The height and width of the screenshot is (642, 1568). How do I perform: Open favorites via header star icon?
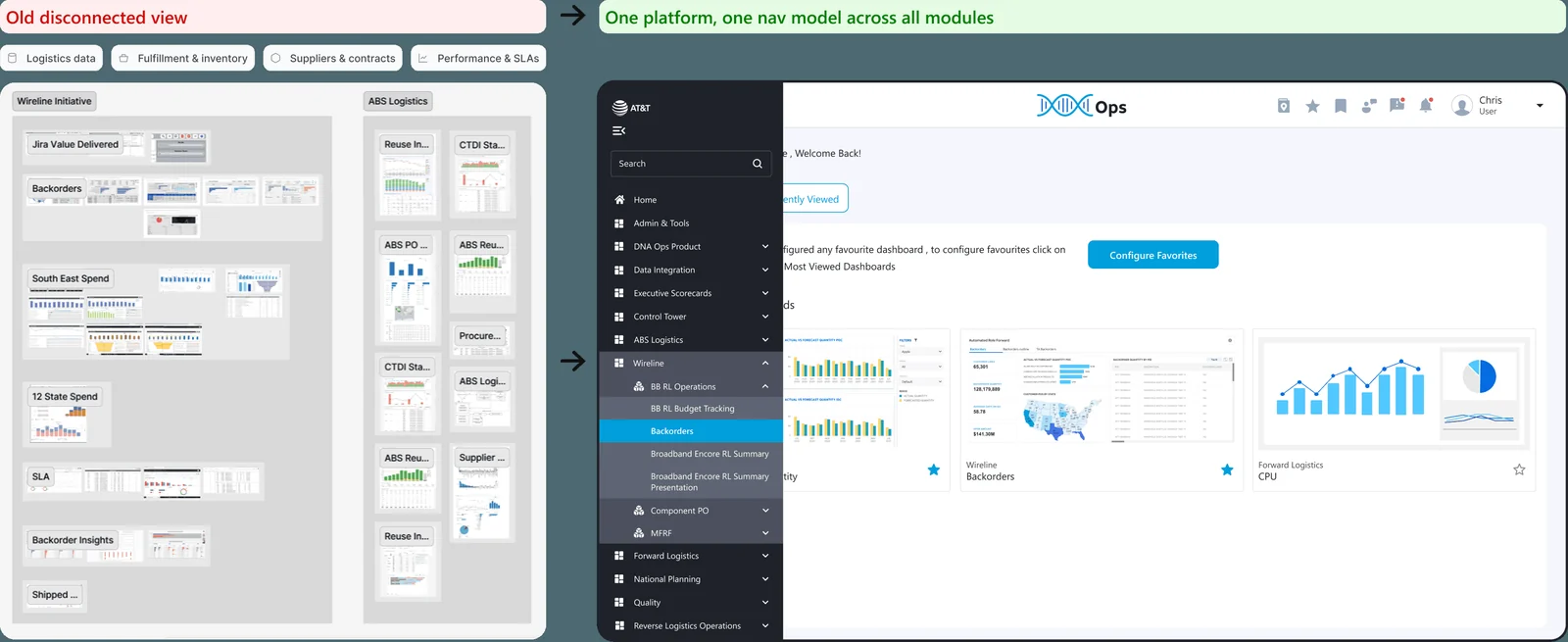pyautogui.click(x=1312, y=106)
